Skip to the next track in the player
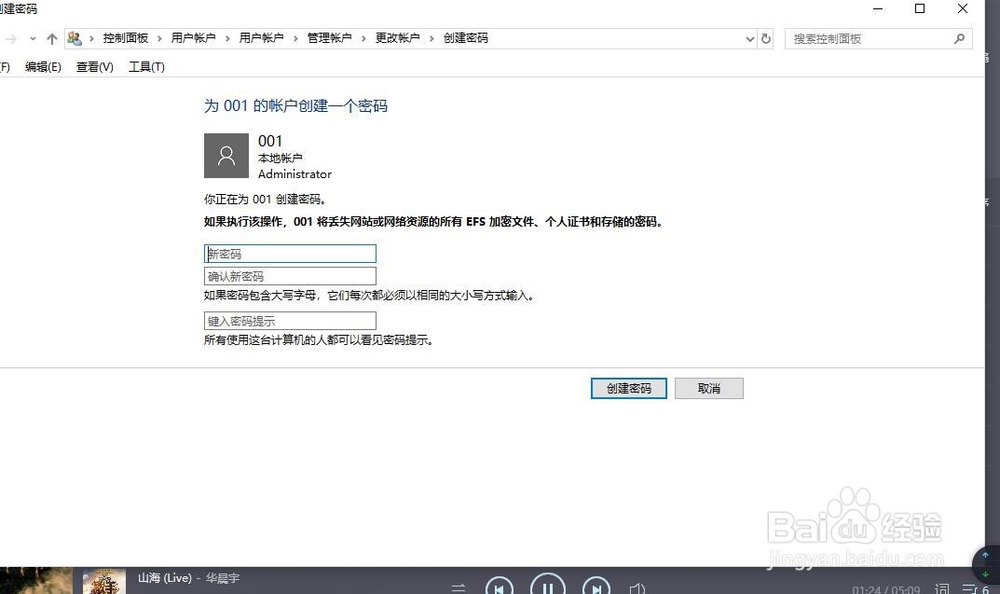1000x594 pixels. coord(596,586)
